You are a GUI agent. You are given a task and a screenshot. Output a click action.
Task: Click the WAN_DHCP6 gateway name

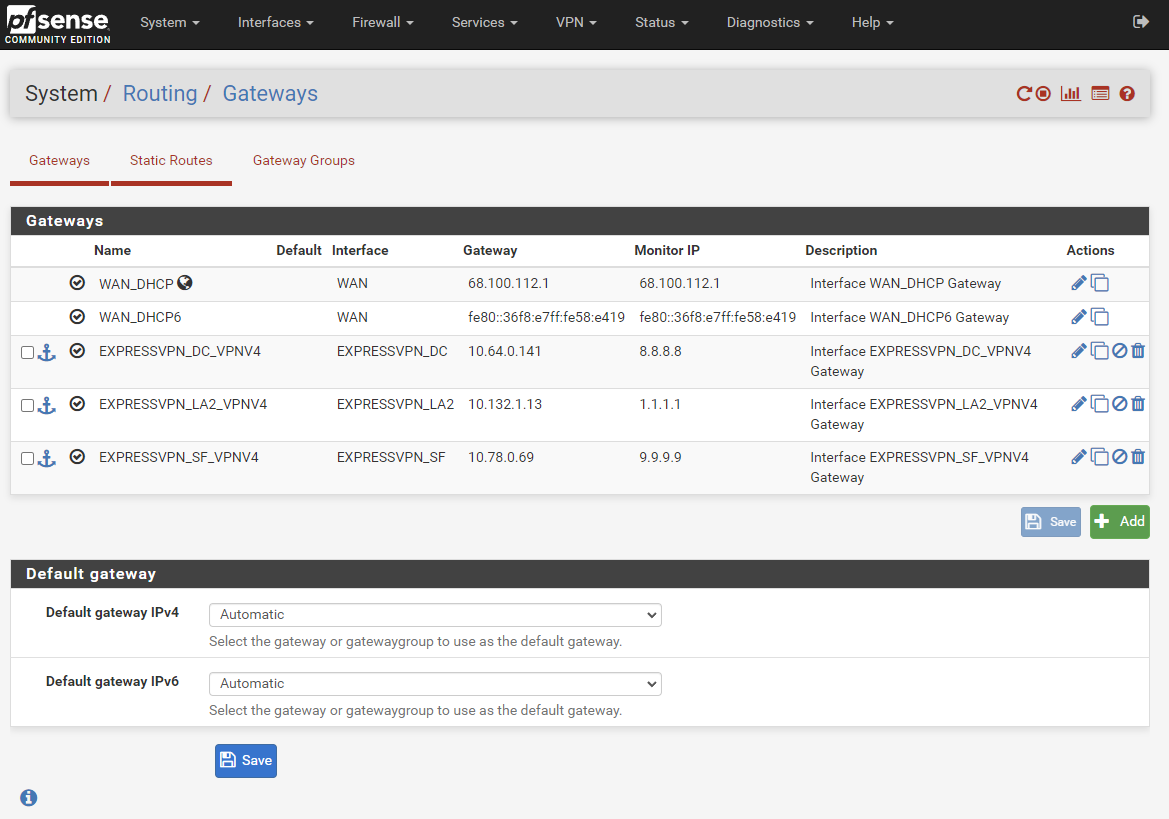click(140, 317)
